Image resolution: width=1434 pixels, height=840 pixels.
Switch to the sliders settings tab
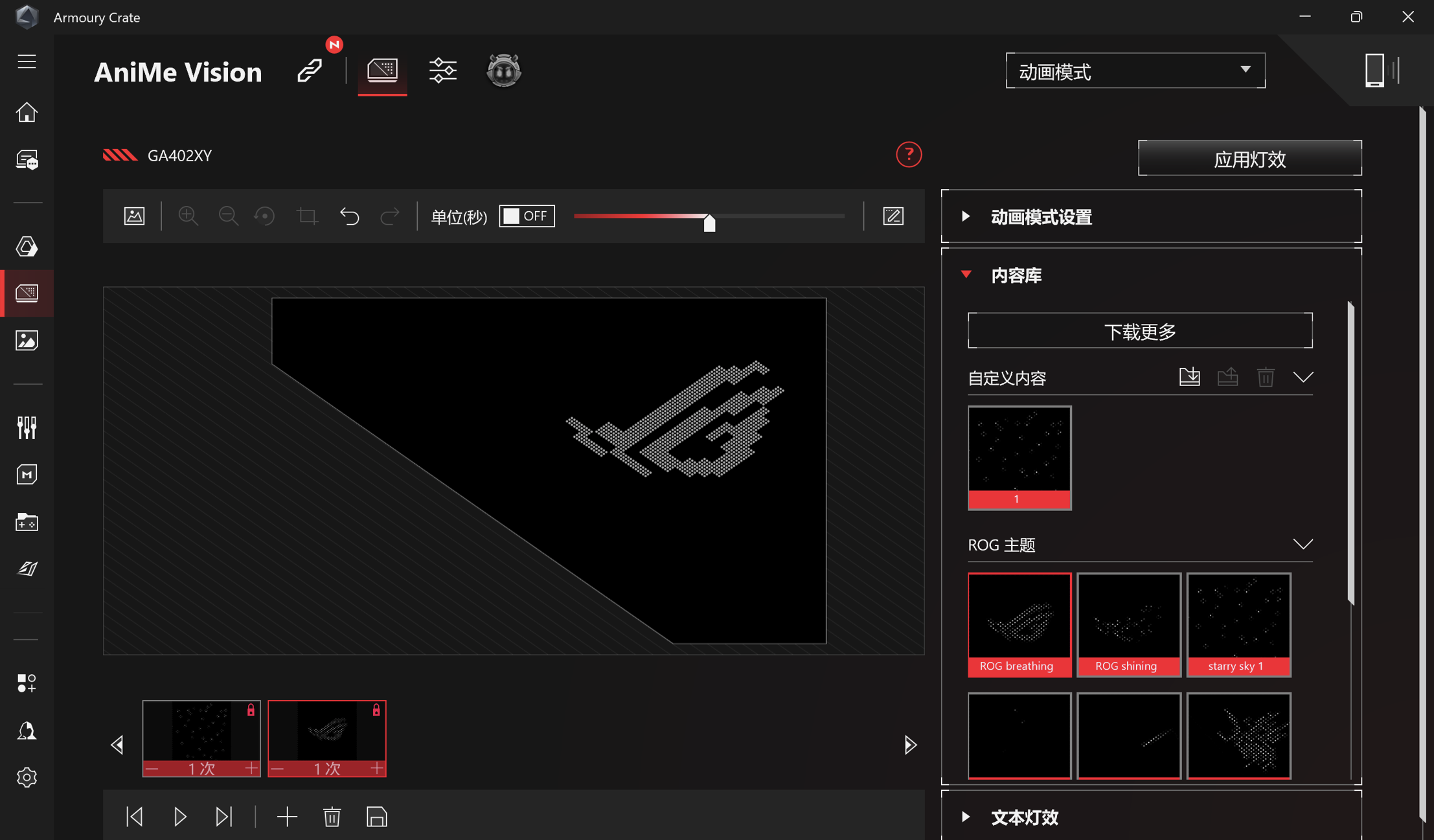[443, 70]
